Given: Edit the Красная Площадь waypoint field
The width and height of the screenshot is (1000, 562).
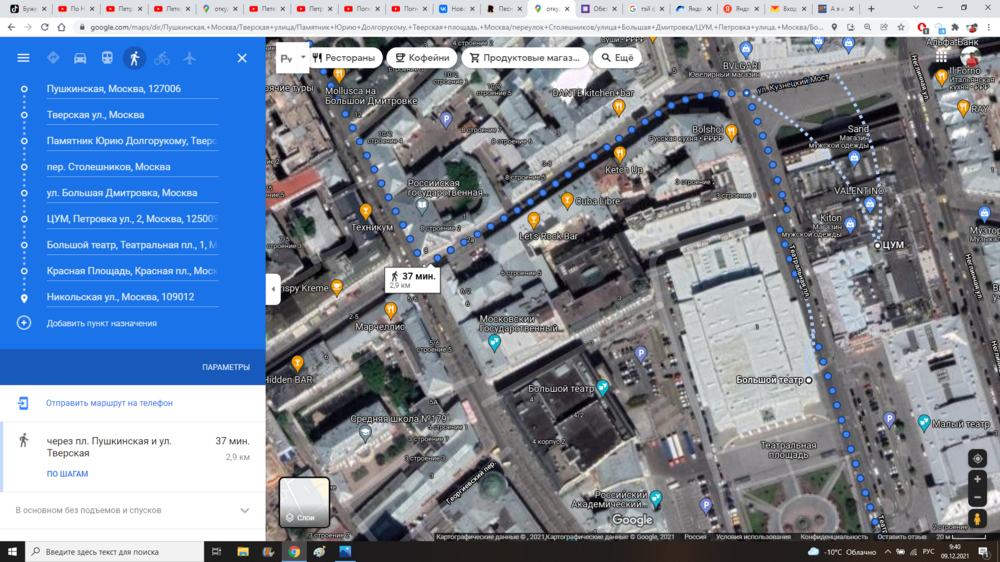Looking at the screenshot, I should pyautogui.click(x=132, y=271).
